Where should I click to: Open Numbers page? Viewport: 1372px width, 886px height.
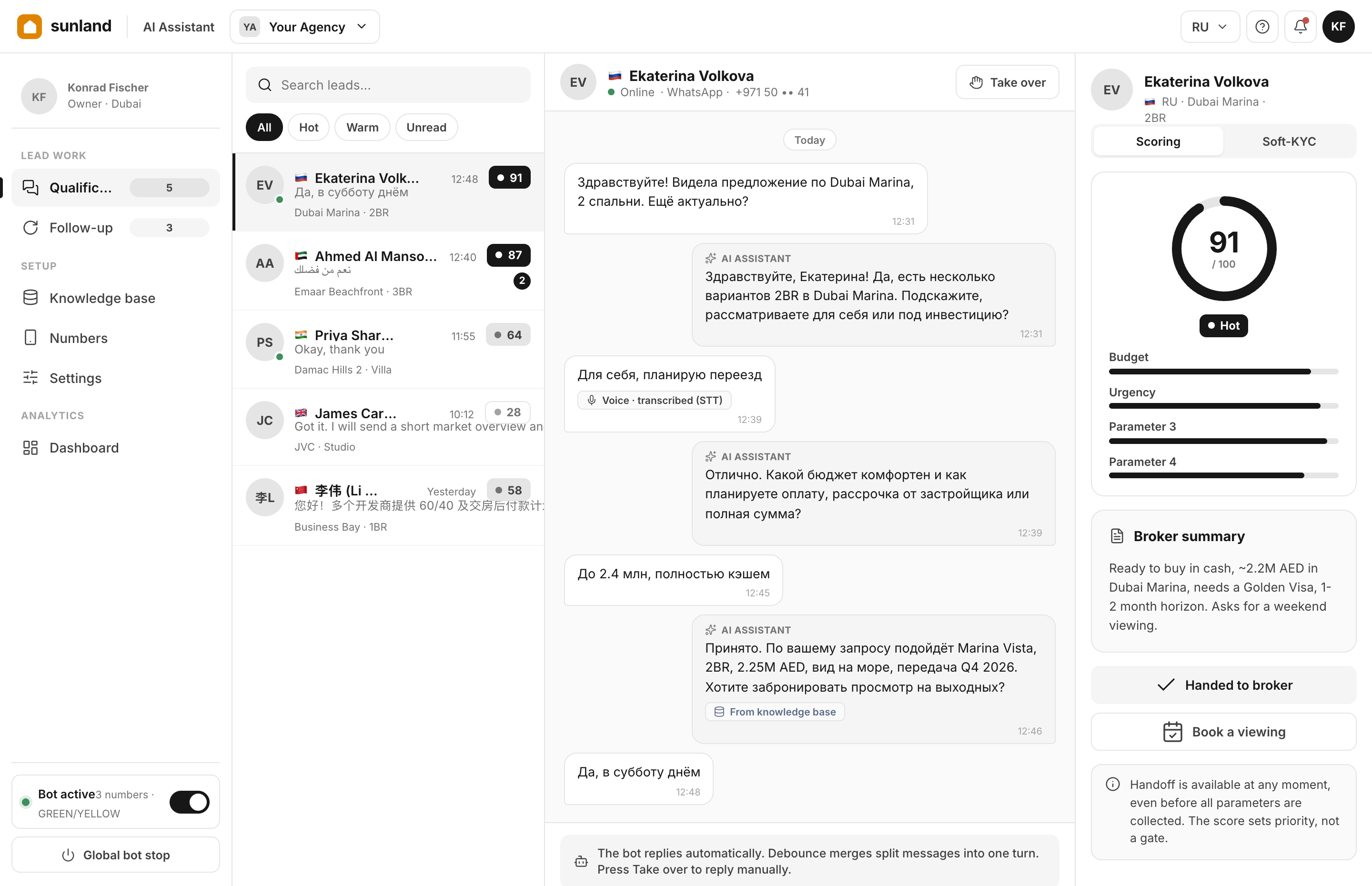116,338
